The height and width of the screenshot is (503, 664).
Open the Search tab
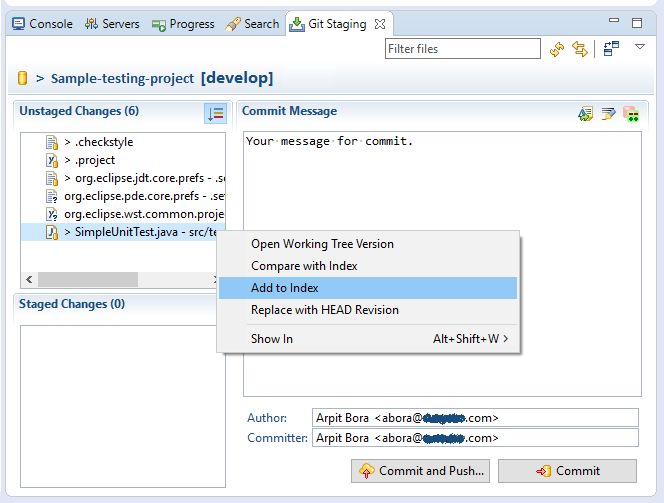[252, 24]
